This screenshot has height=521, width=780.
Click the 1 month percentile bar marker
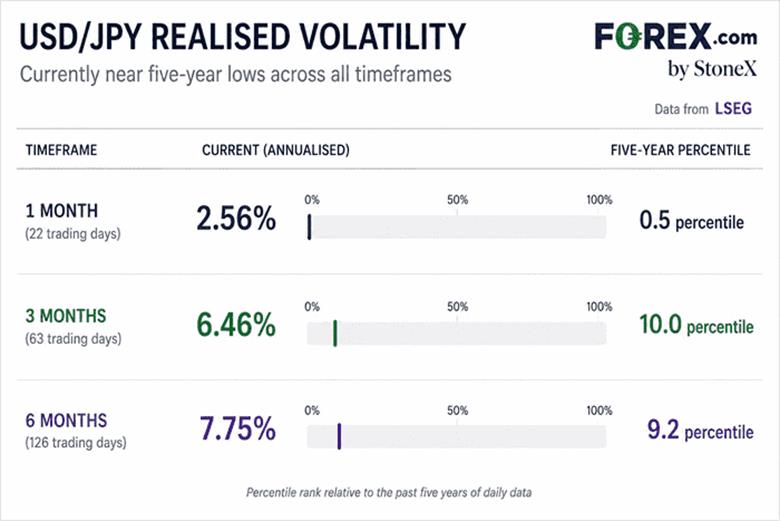pyautogui.click(x=309, y=227)
